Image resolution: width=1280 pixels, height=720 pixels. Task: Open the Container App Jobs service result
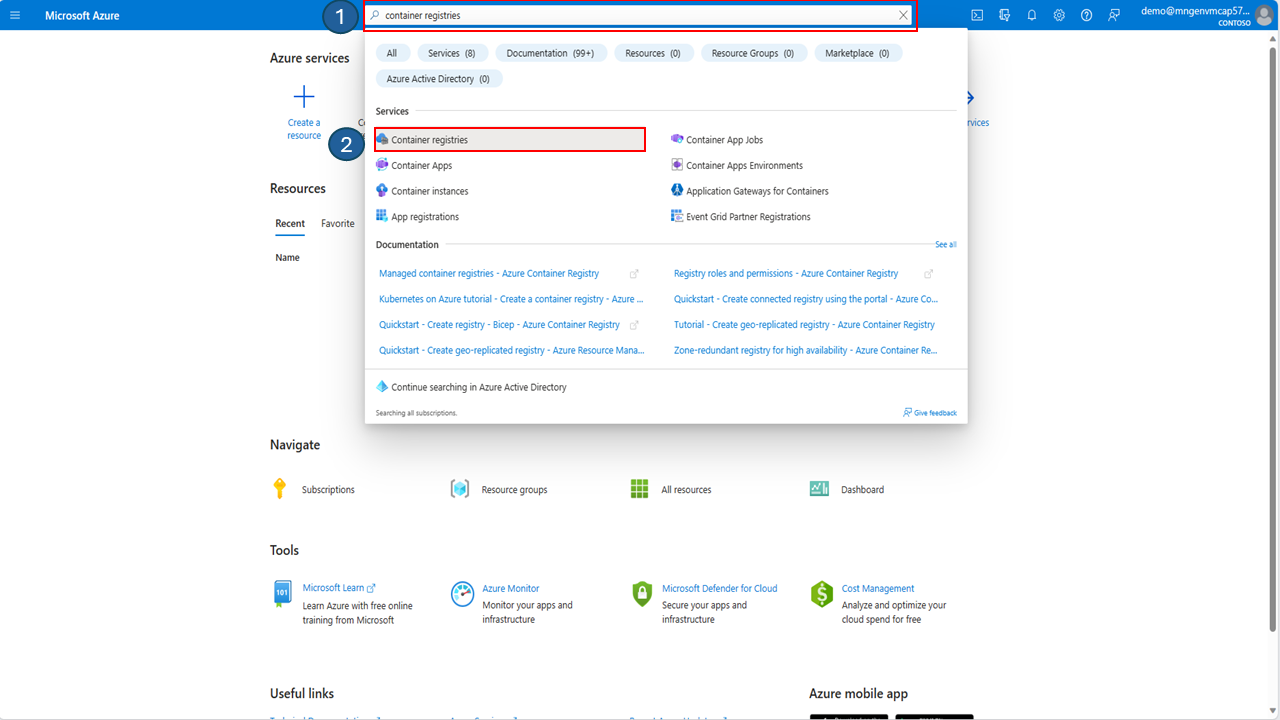click(724, 140)
